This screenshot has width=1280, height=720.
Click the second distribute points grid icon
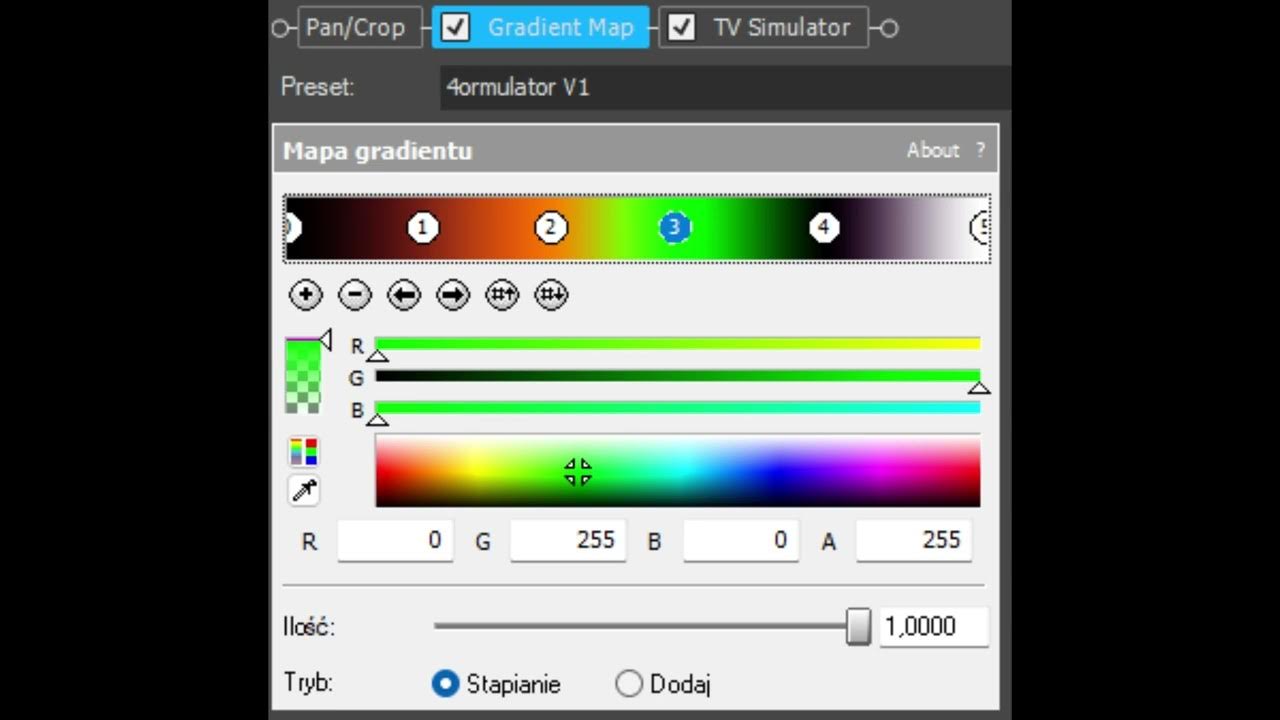click(x=551, y=295)
